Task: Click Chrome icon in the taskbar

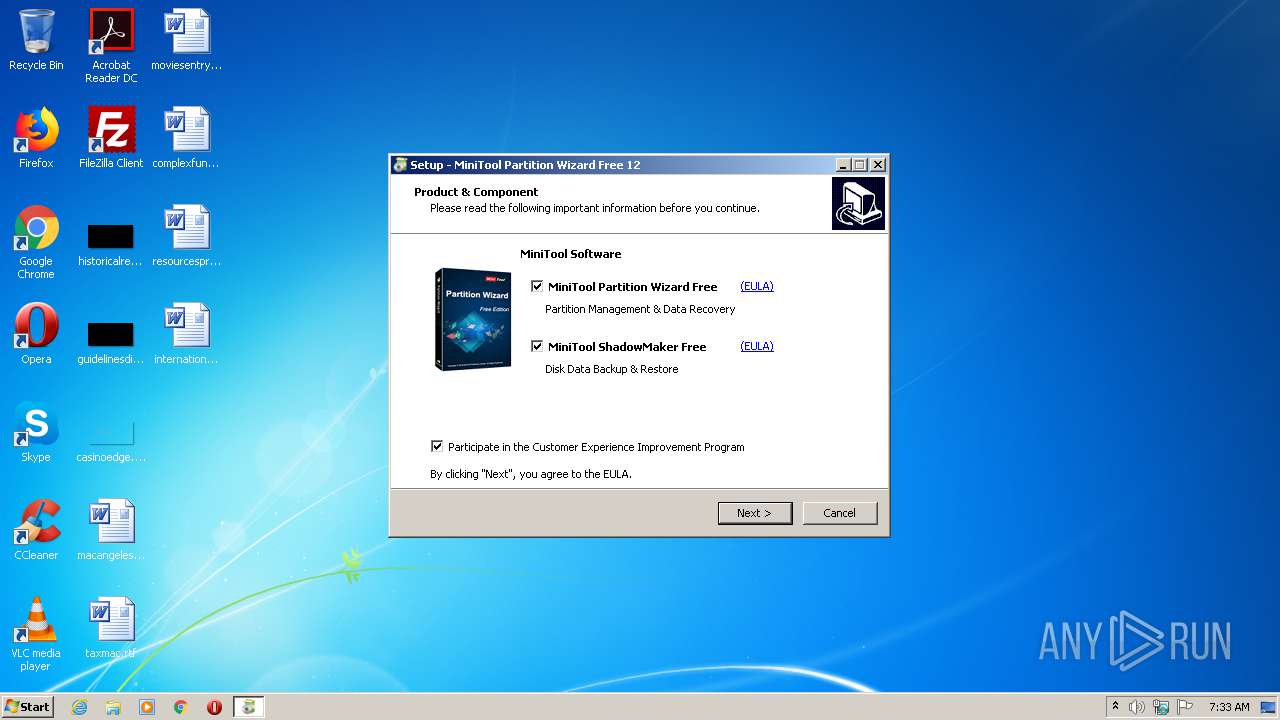Action: click(x=181, y=707)
